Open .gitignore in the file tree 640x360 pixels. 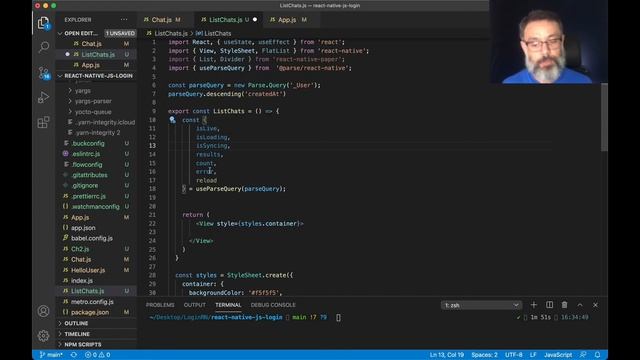pyautogui.click(x=85, y=185)
